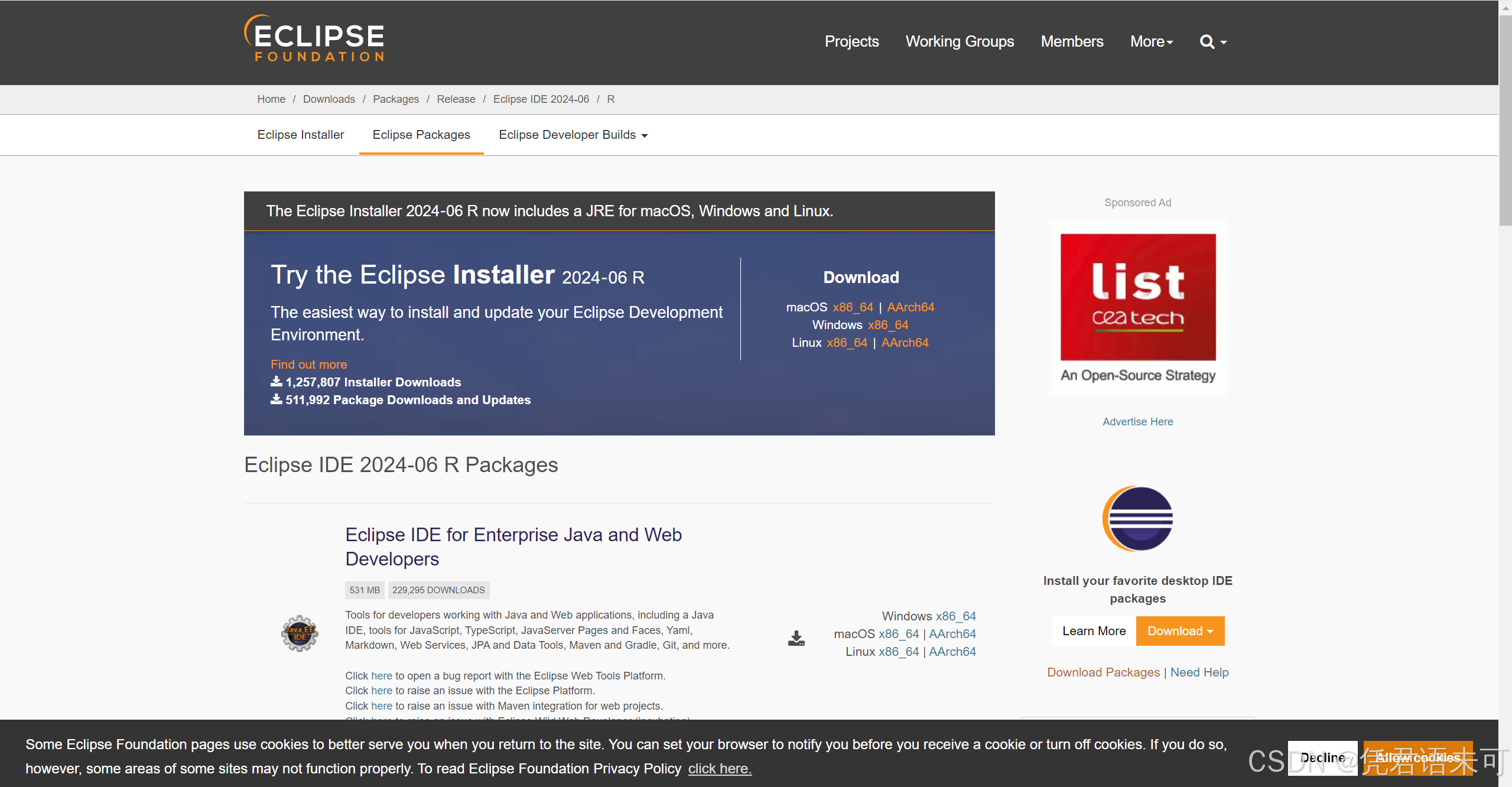Decline cookies in the banner
Viewport: 1512px width, 787px height.
tap(1322, 758)
